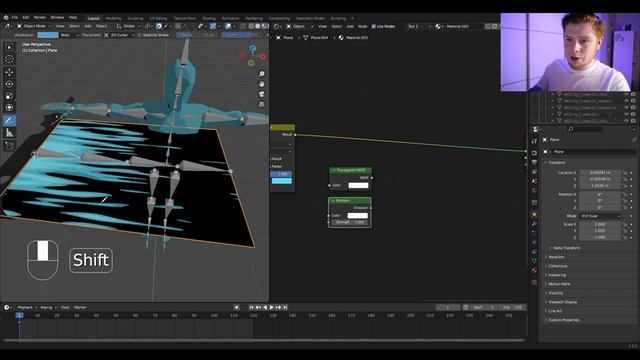Open the Tool properties tab
The image size is (640, 360).
534,141
